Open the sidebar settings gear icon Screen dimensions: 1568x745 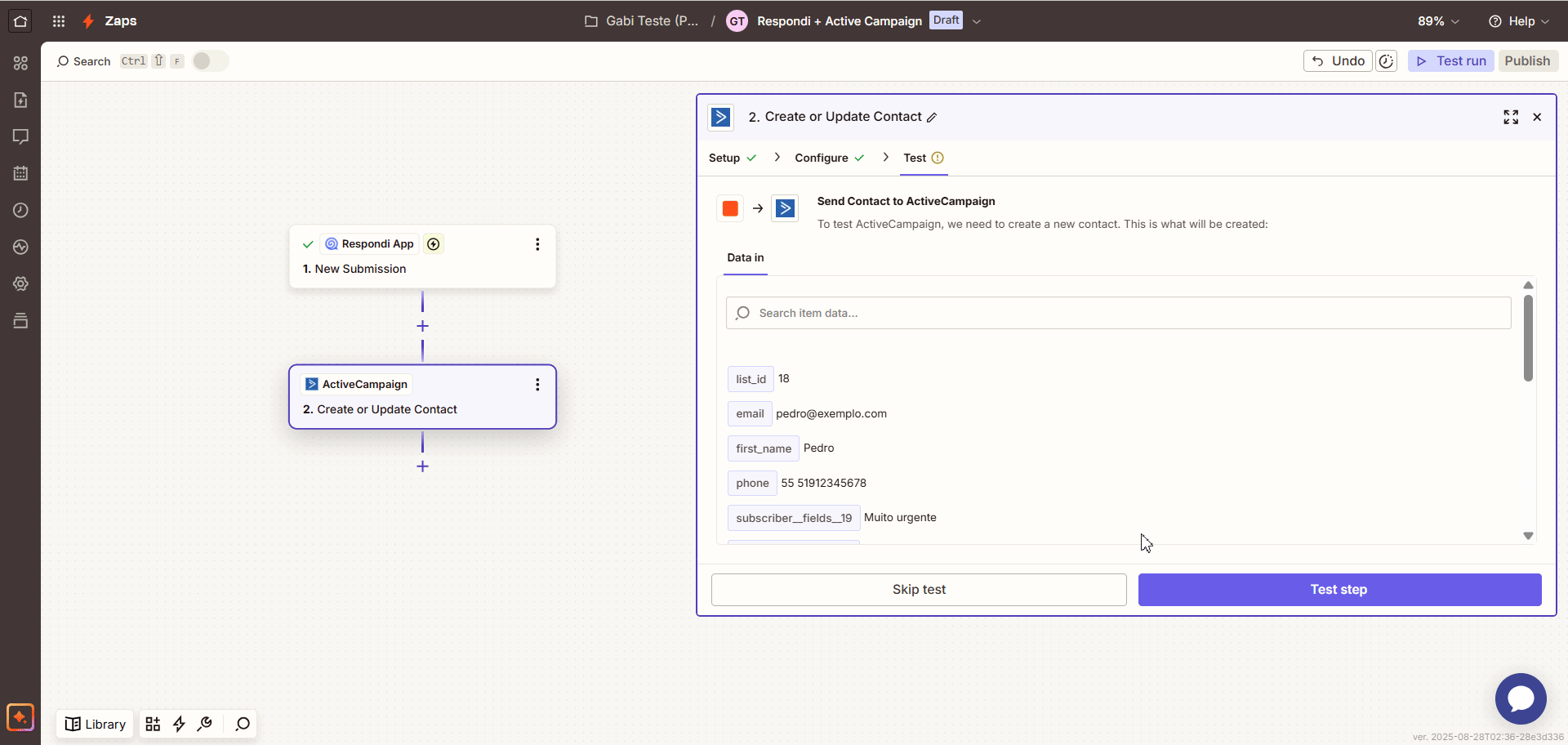(x=20, y=283)
